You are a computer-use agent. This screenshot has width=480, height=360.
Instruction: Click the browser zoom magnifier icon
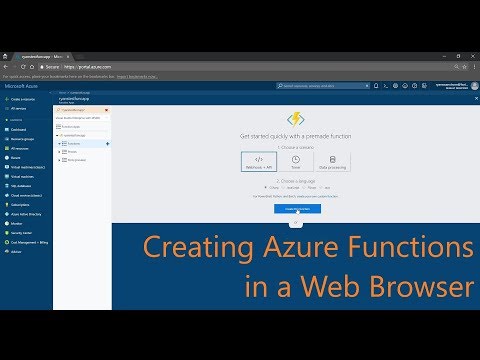[x=456, y=67]
